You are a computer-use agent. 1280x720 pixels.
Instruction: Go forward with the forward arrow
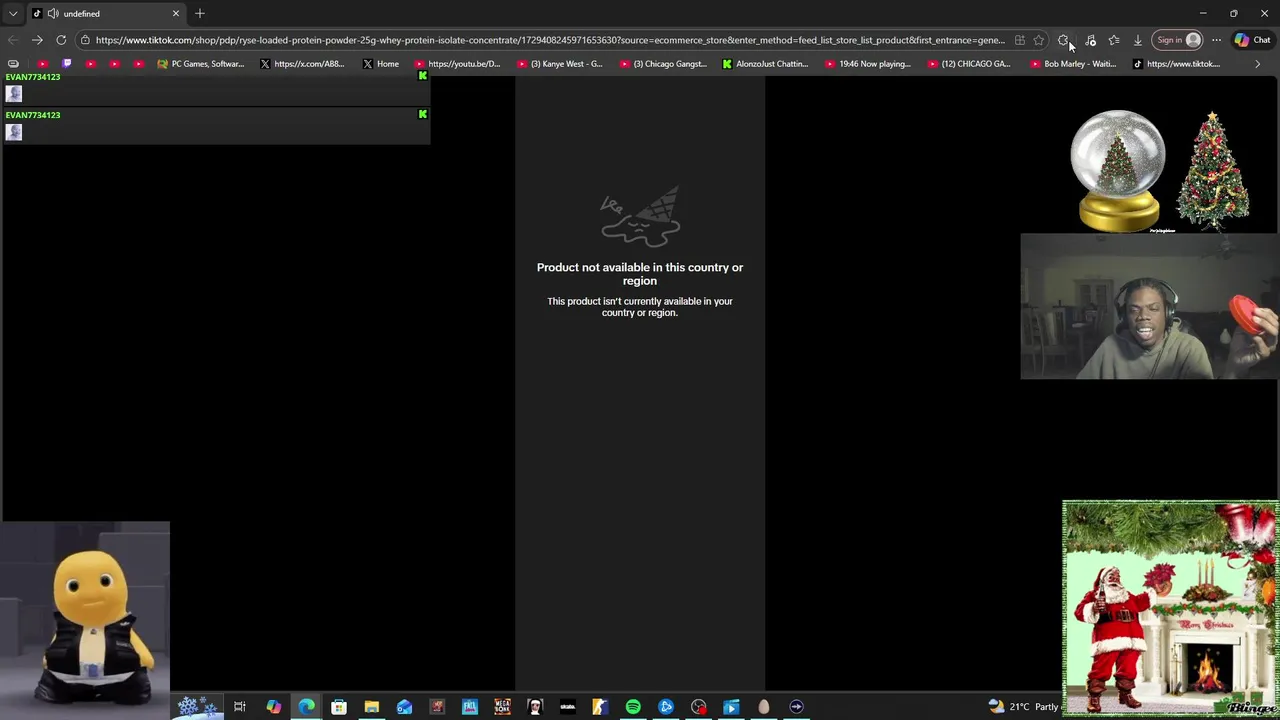37,40
